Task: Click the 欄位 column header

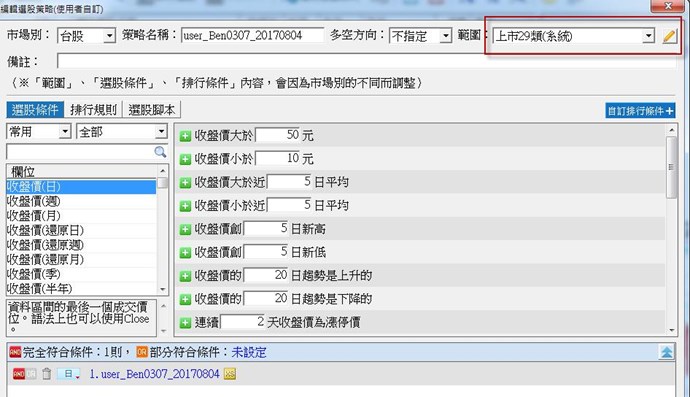Action: [81, 171]
